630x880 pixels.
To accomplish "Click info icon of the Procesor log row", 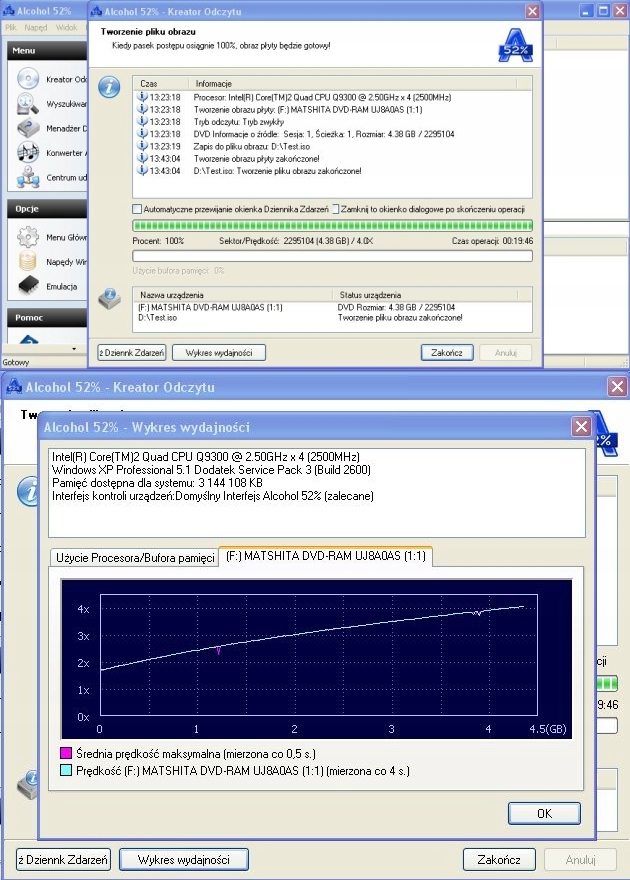I will [x=142, y=97].
